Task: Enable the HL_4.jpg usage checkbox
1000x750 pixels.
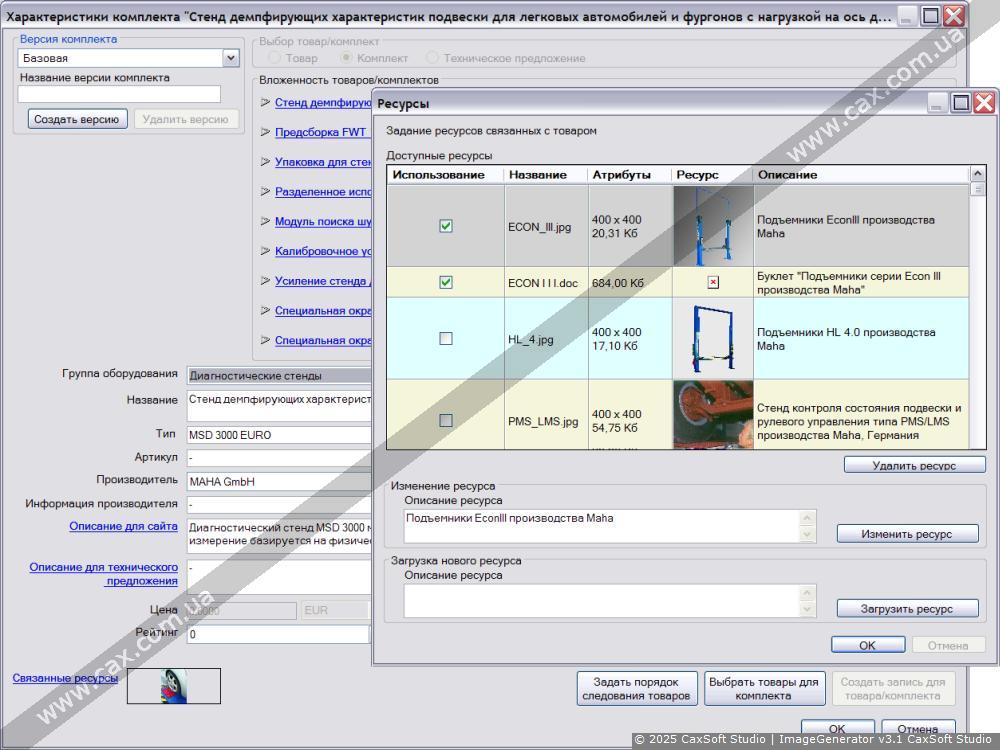Action: [446, 338]
